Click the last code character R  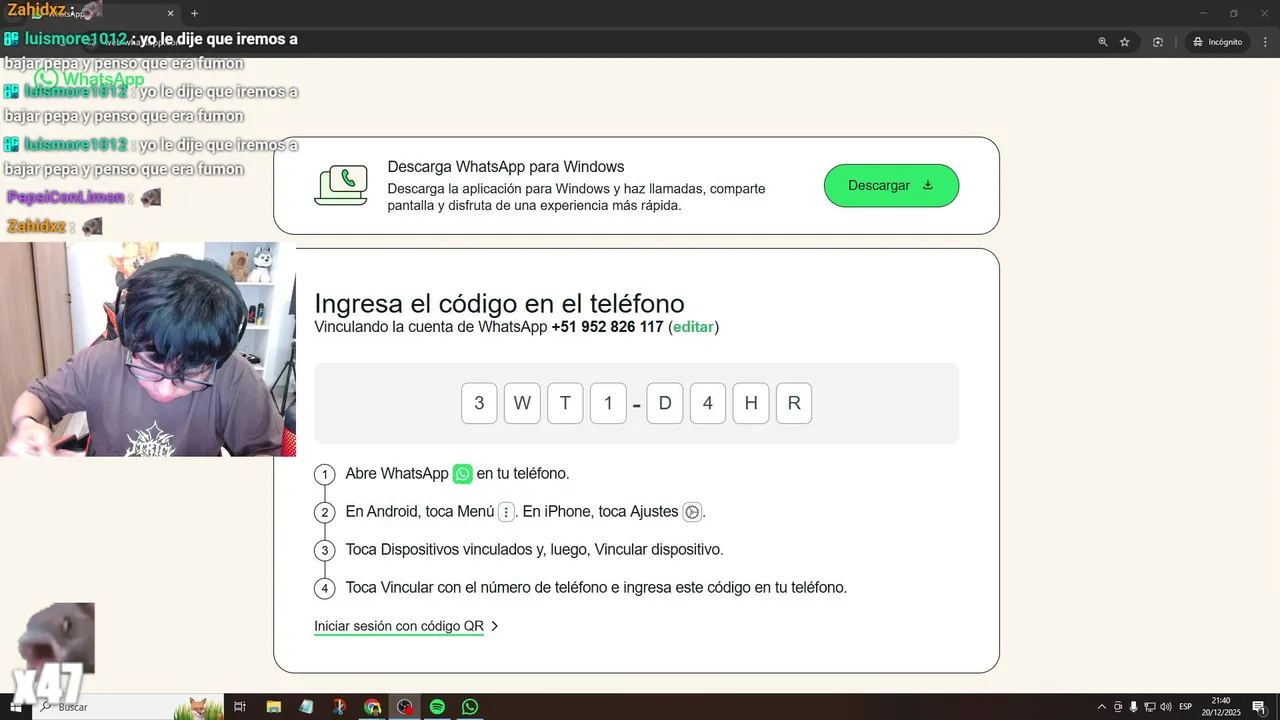click(x=794, y=403)
